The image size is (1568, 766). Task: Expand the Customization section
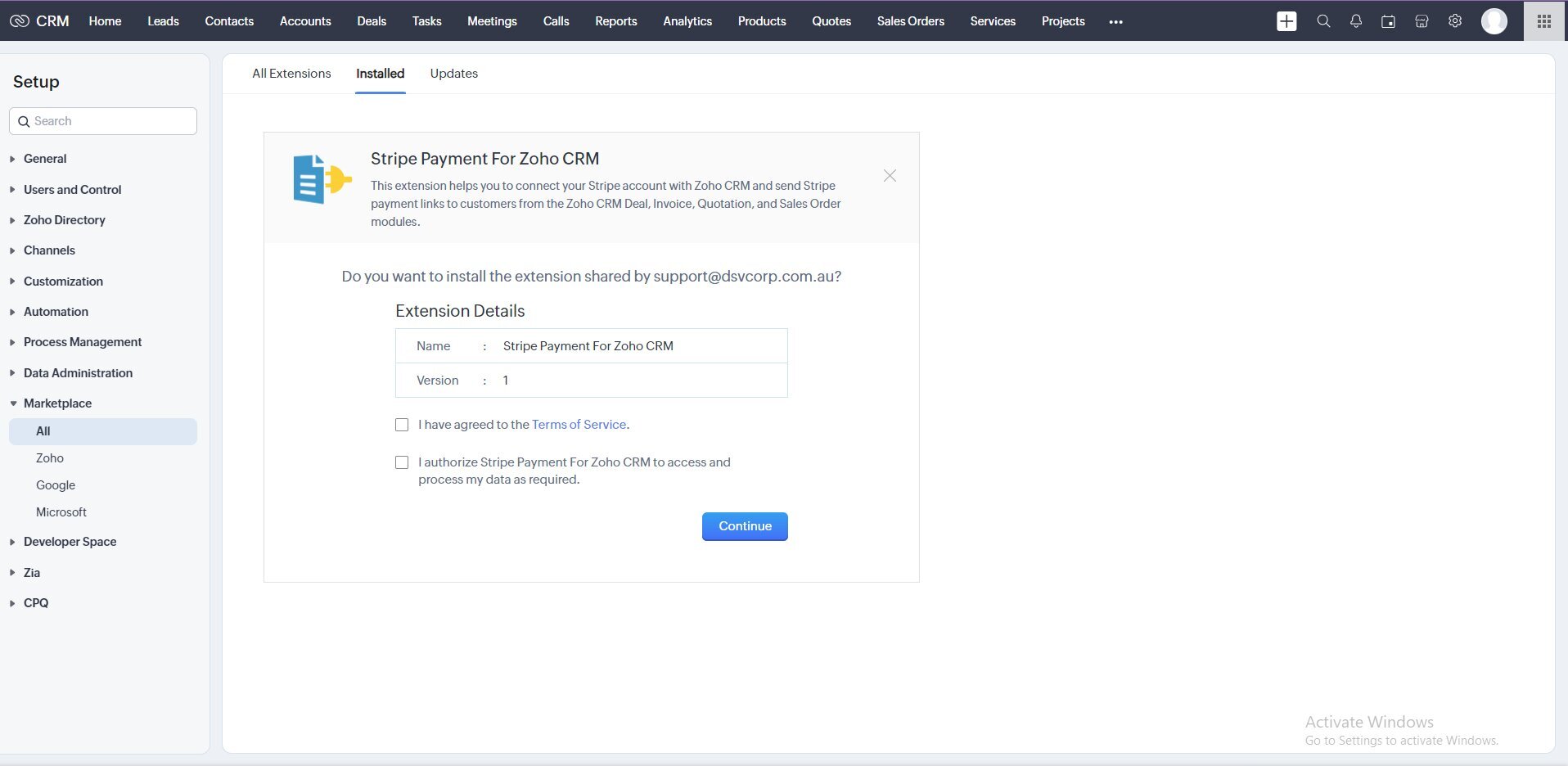pyautogui.click(x=63, y=282)
